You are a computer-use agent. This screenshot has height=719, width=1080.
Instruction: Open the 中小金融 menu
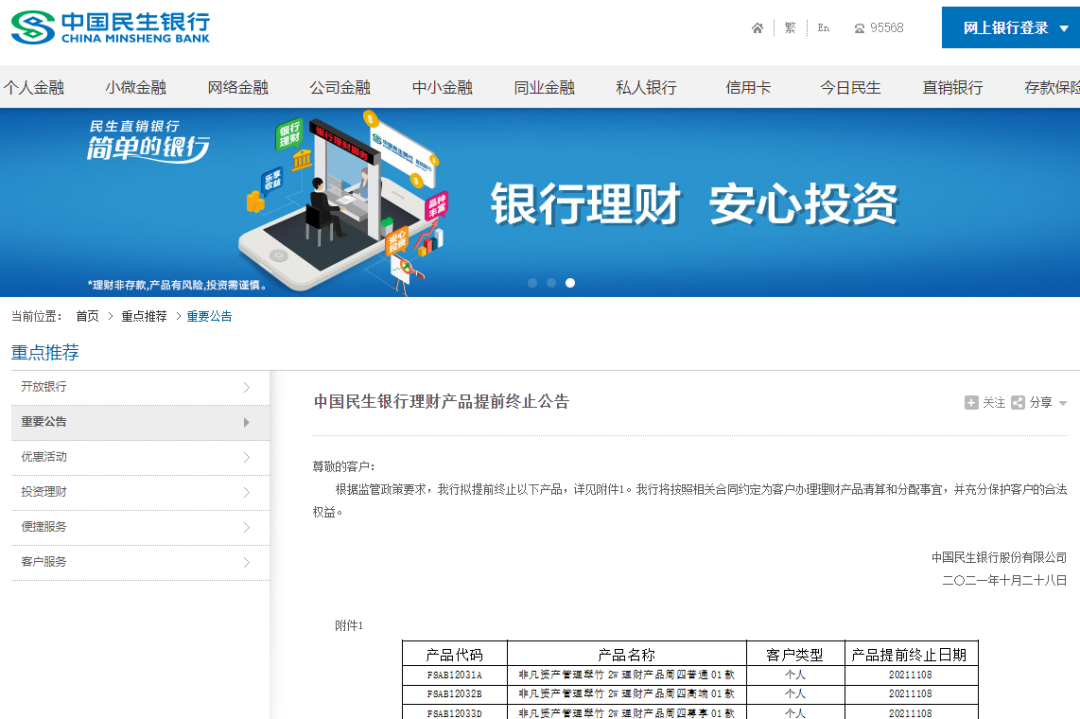tap(442, 87)
